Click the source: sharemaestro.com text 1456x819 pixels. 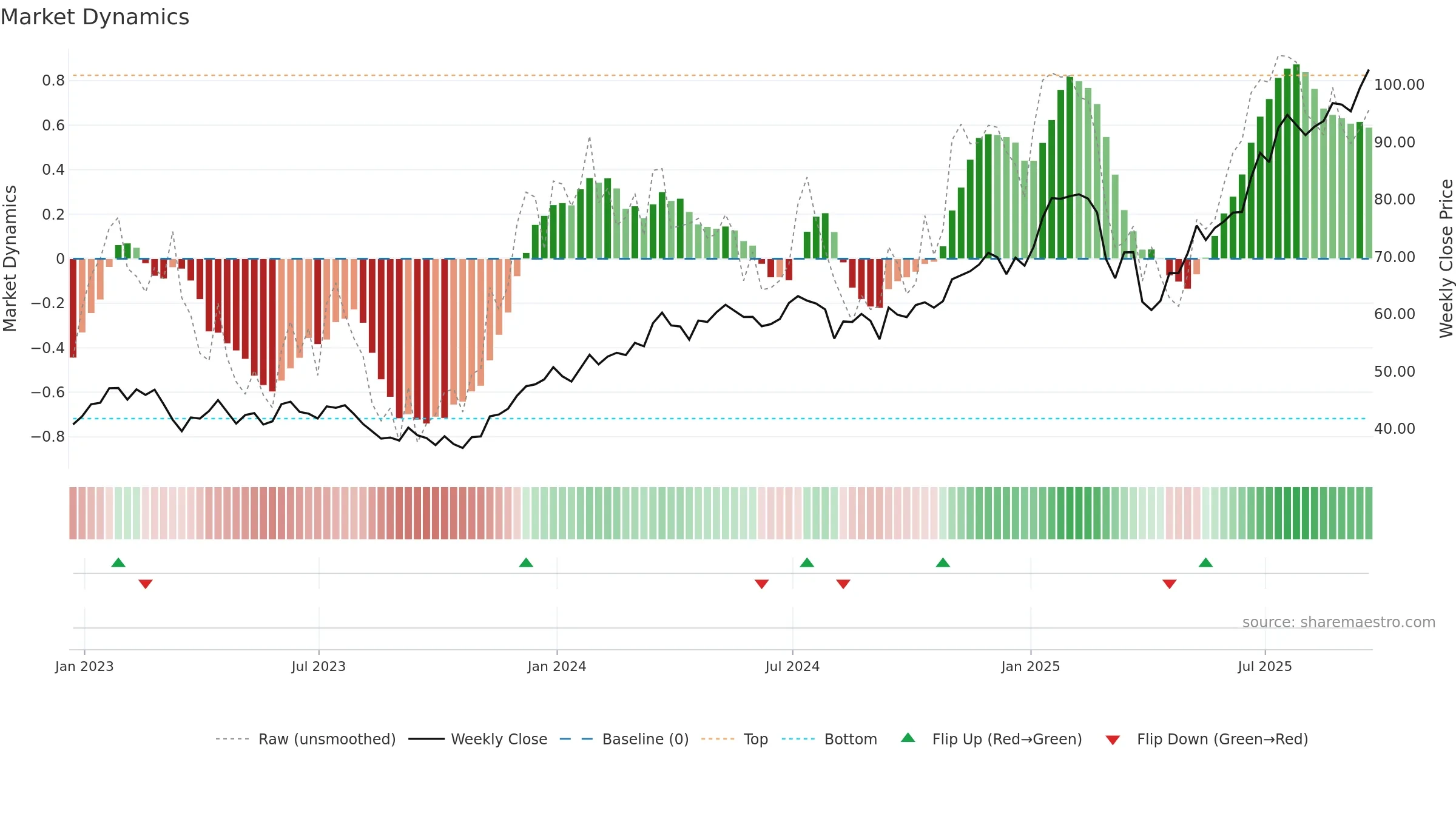[1339, 622]
